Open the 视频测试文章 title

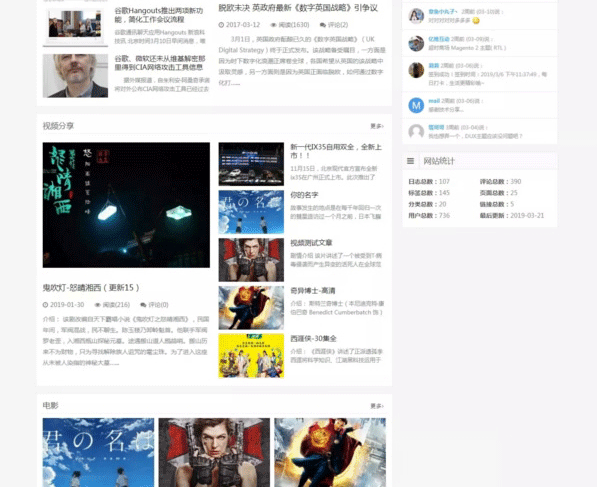click(x=311, y=243)
